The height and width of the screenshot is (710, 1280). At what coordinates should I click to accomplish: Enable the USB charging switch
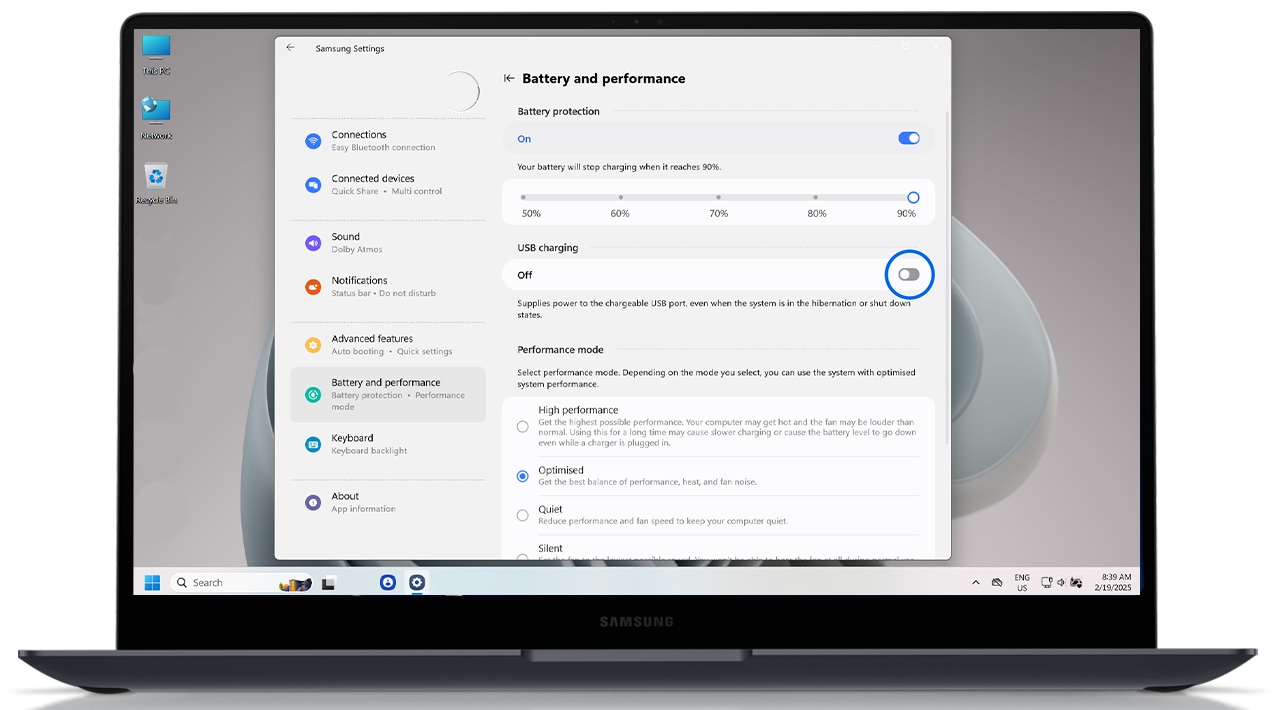tap(909, 274)
